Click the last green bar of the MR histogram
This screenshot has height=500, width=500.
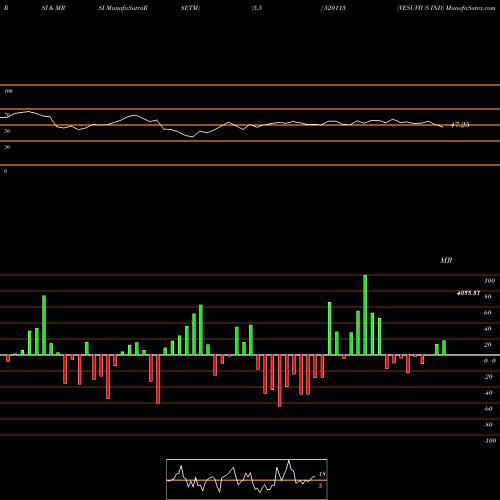point(444,348)
